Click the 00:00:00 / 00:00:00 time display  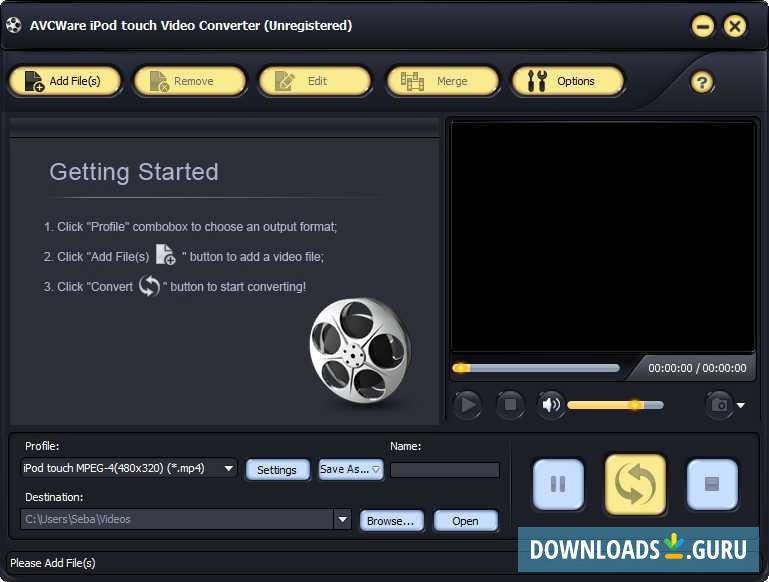pyautogui.click(x=697, y=368)
